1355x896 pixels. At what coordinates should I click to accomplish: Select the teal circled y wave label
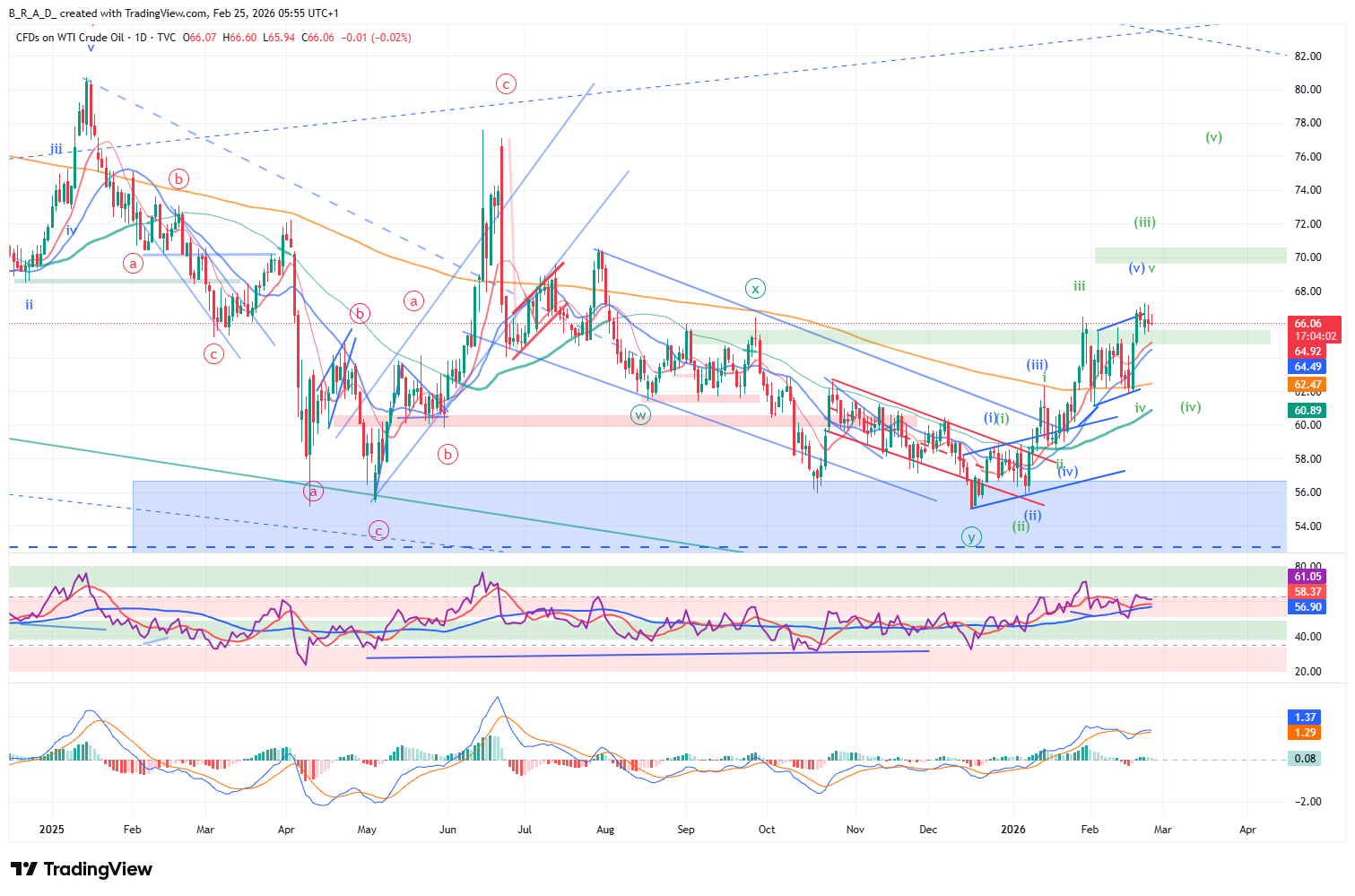[x=971, y=537]
